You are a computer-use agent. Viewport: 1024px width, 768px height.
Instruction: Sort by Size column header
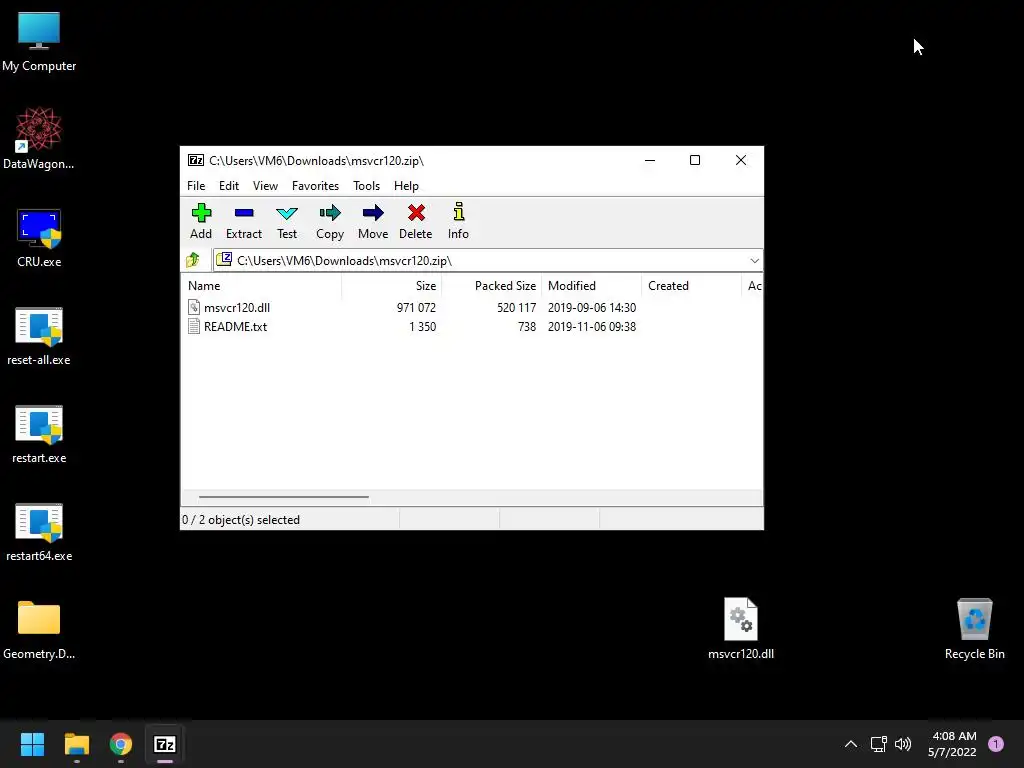[x=392, y=285]
